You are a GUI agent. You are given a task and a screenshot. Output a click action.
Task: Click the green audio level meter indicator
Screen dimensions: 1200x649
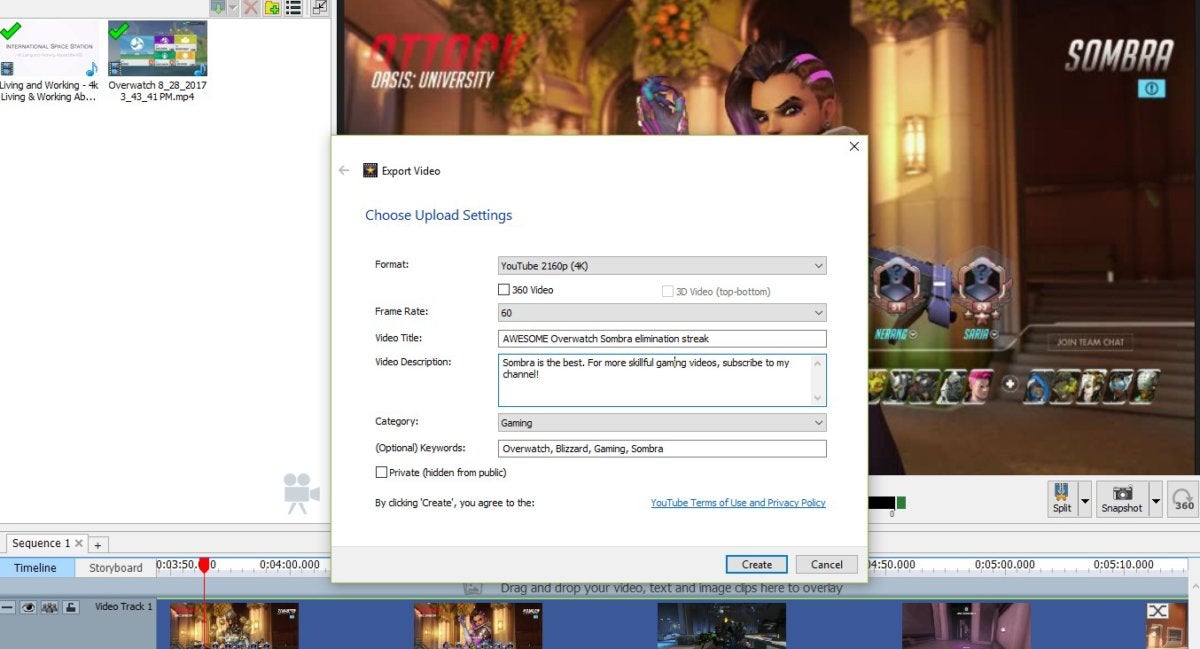(x=901, y=503)
